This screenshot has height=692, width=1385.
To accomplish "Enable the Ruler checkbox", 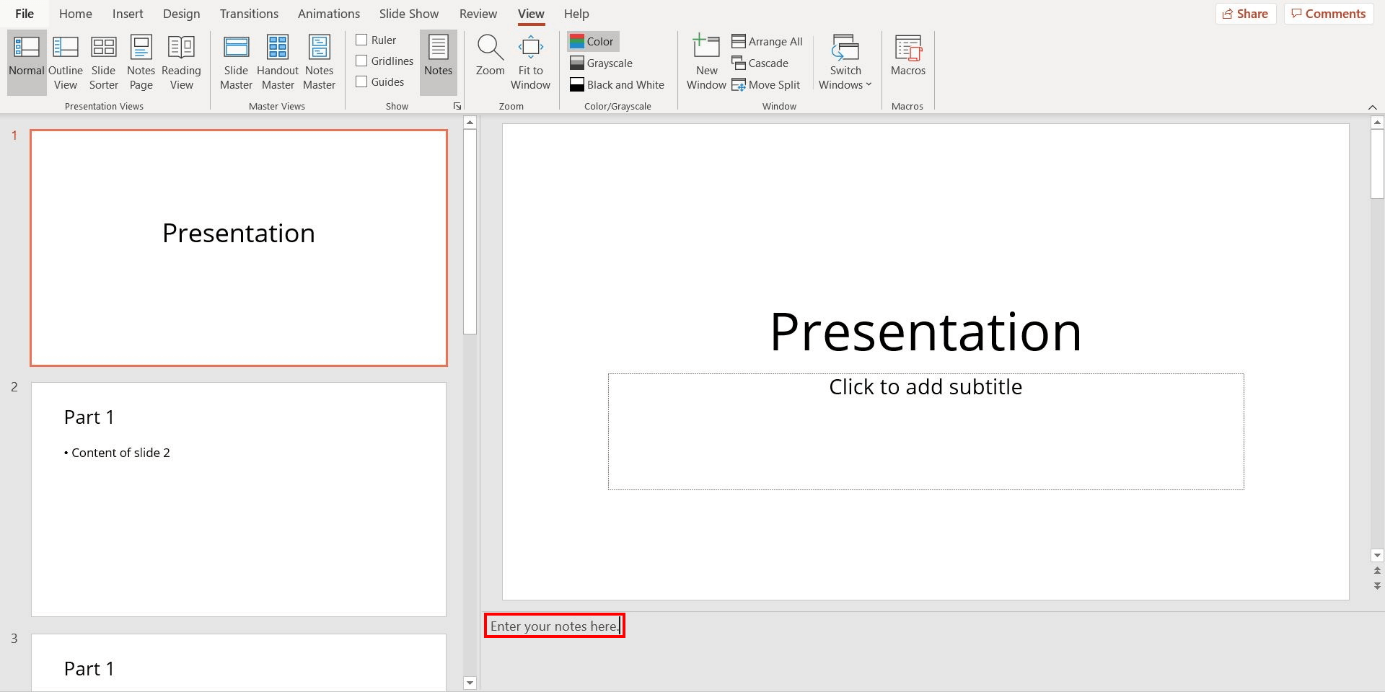I will click(361, 39).
